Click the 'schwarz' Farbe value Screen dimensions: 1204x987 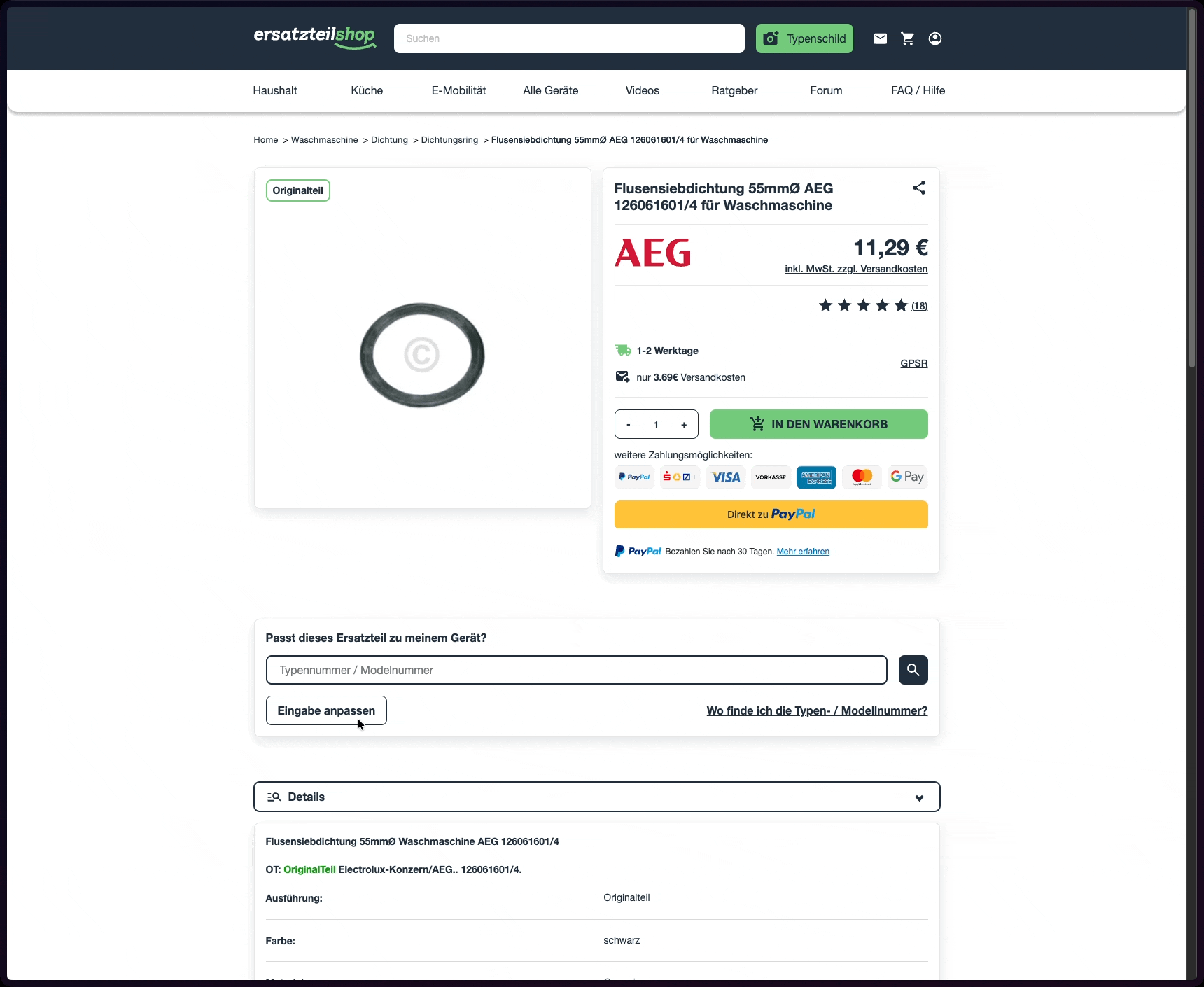[x=622, y=940]
